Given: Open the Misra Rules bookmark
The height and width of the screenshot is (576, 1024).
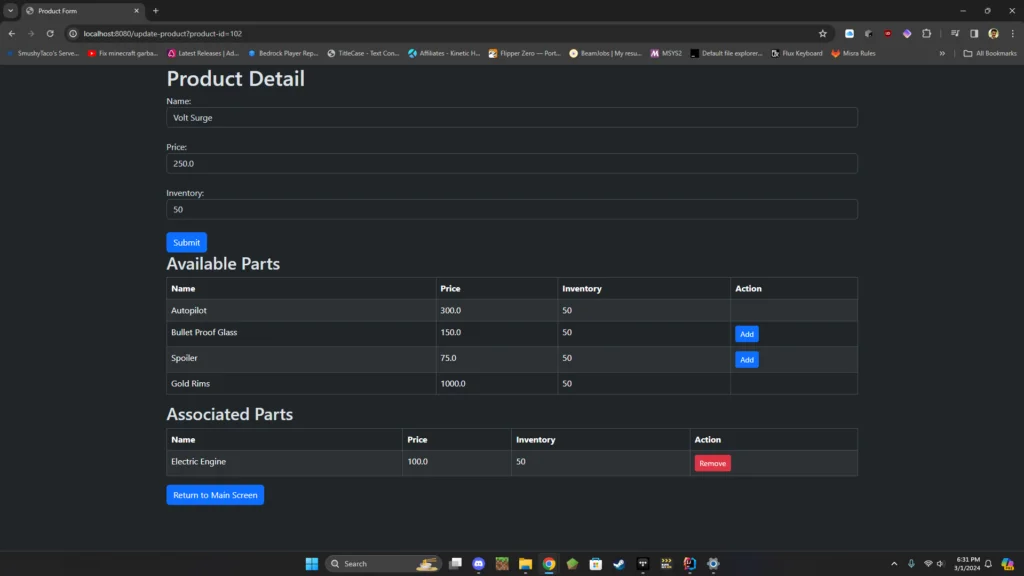Looking at the screenshot, I should click(x=854, y=54).
